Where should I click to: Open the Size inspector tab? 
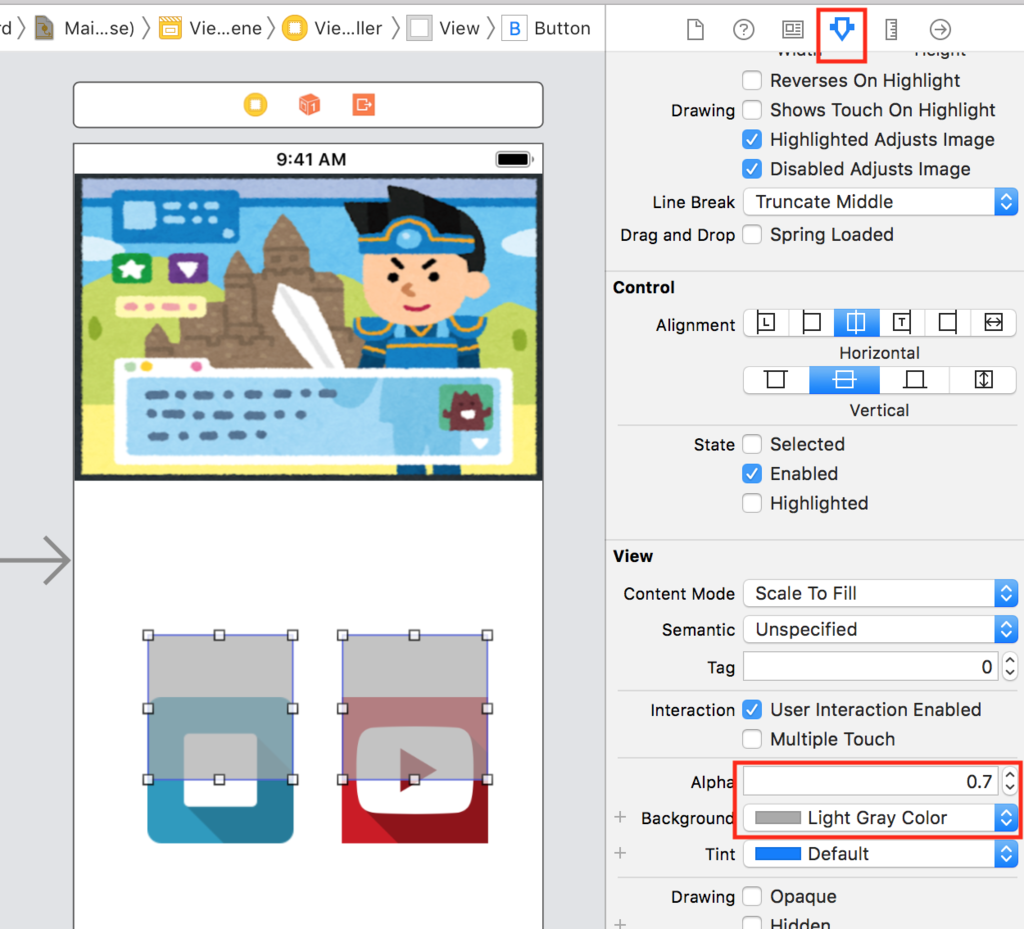[891, 29]
